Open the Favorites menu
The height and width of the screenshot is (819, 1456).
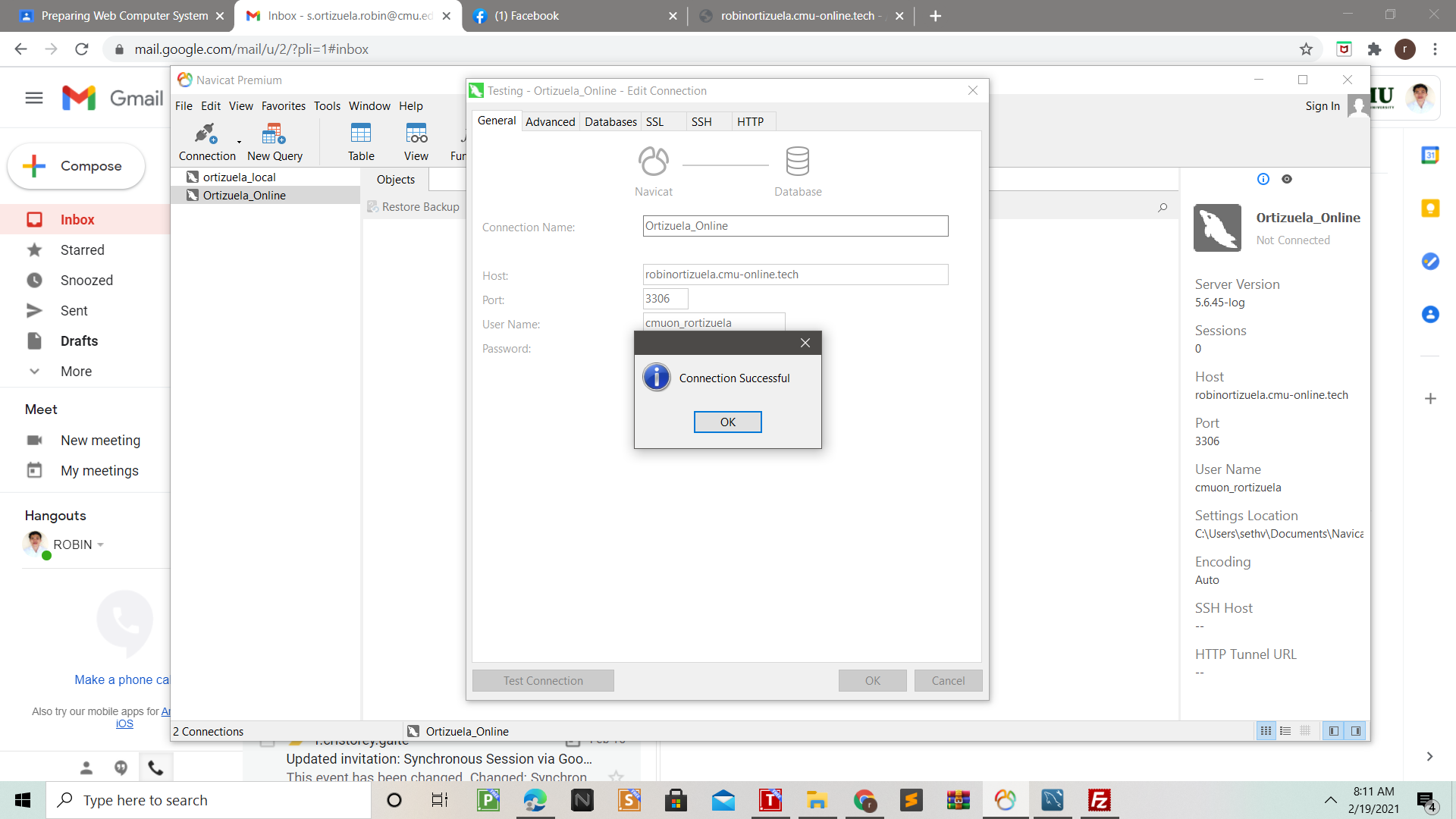[x=284, y=106]
